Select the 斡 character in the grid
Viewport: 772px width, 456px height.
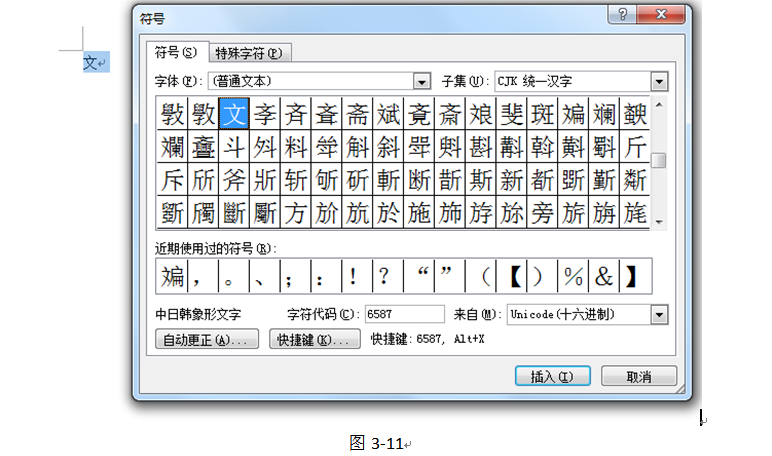tap(542, 147)
